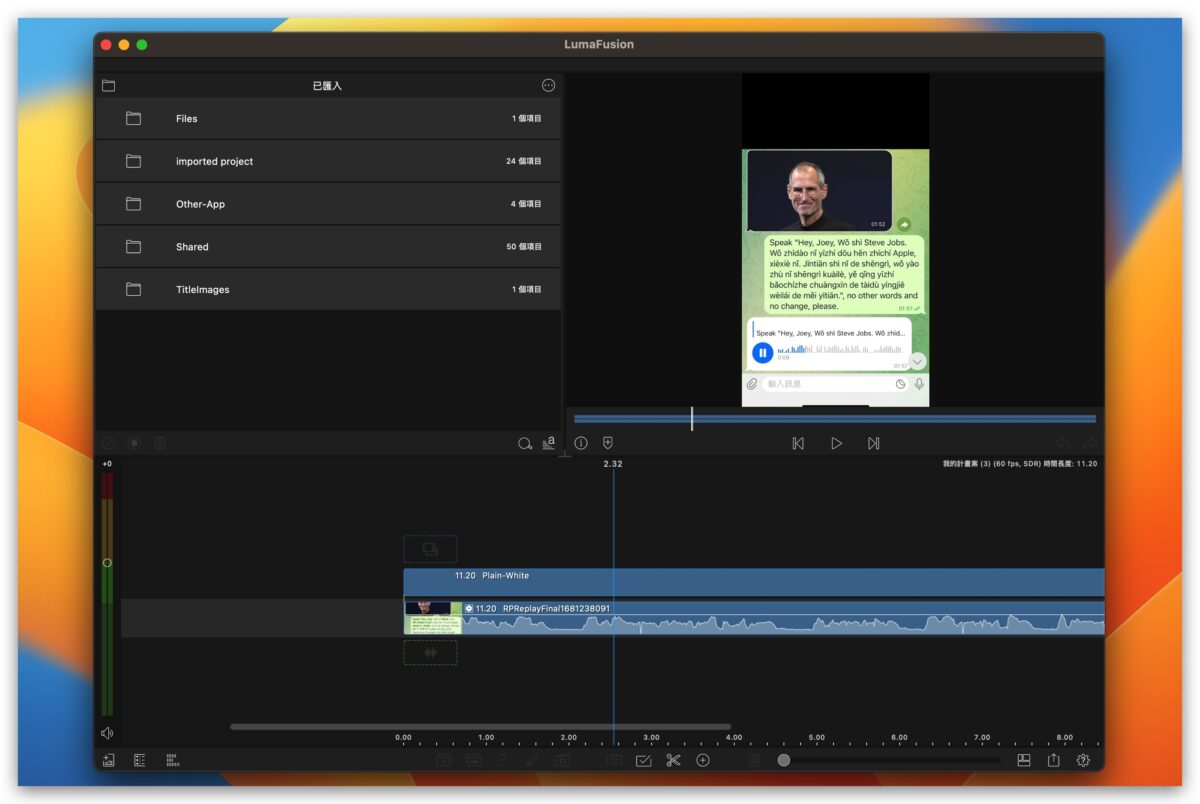Split clip with the scissors tool
The image size is (1200, 804).
pos(673,760)
